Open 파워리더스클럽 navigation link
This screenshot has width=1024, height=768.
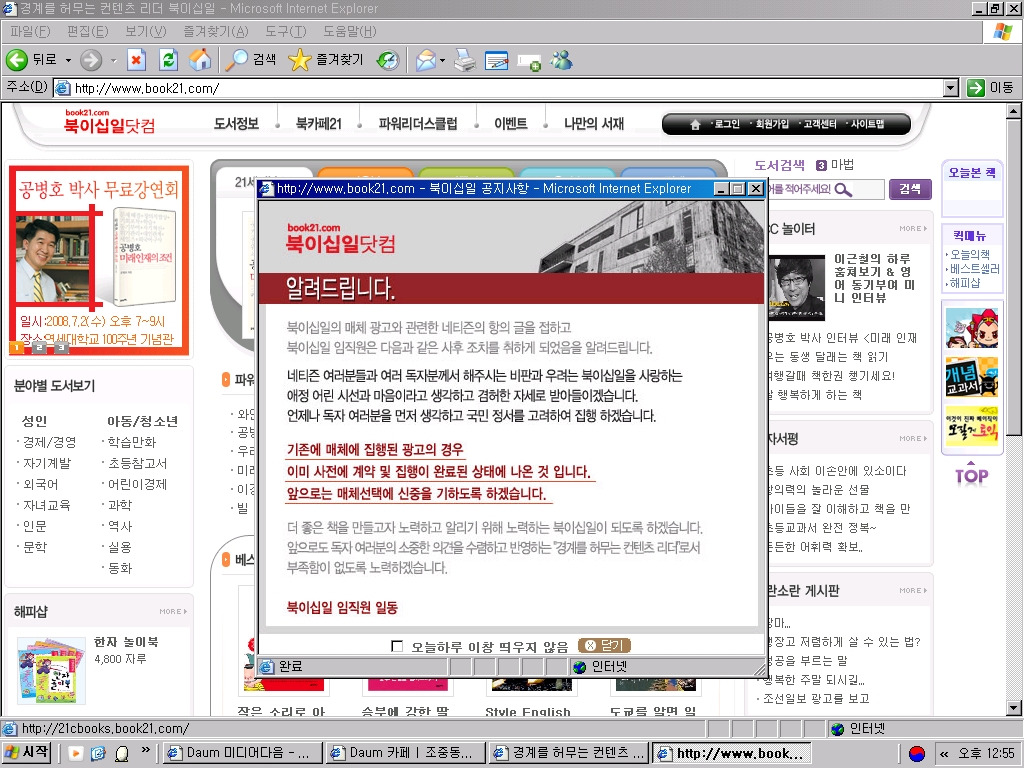[418, 123]
